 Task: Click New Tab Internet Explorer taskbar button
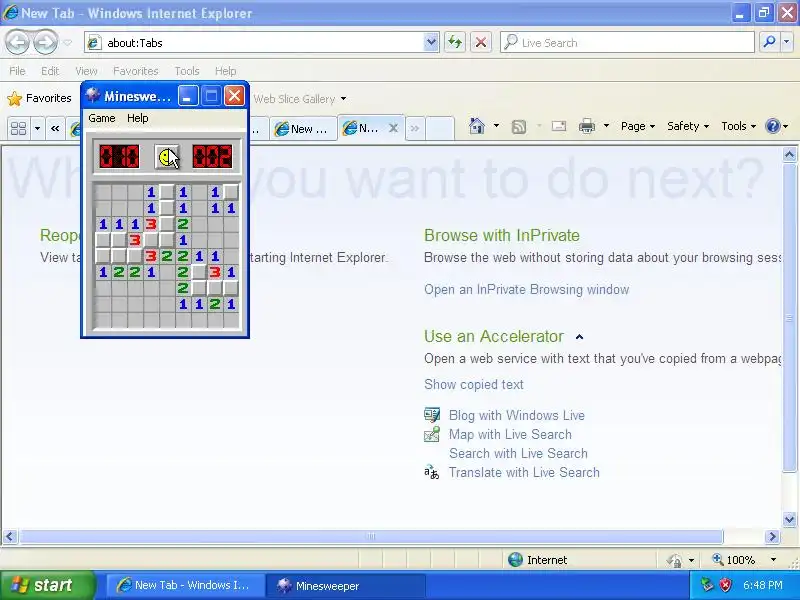pos(185,585)
